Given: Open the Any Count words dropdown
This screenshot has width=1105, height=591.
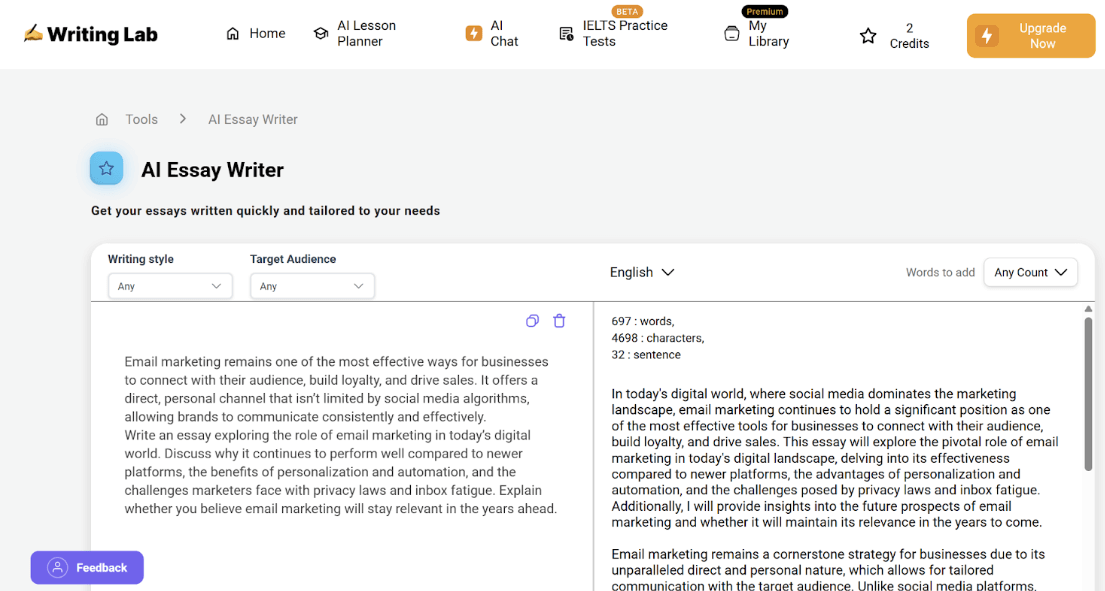Looking at the screenshot, I should pos(1030,272).
